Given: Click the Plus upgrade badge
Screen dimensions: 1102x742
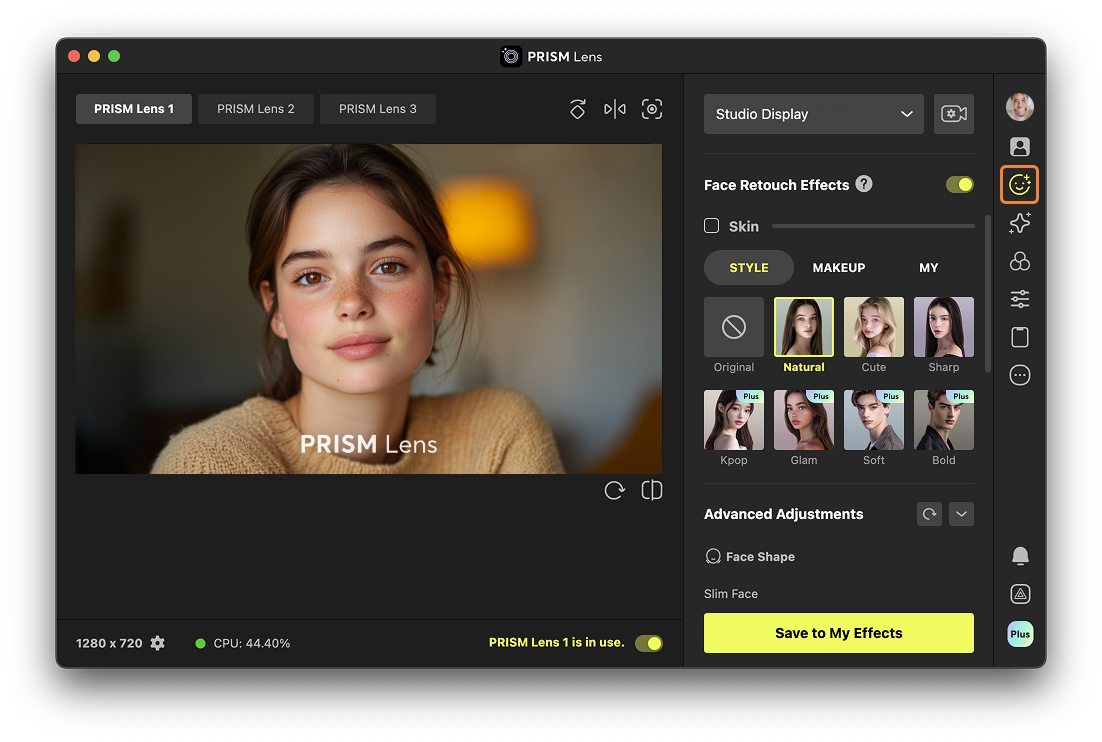Looking at the screenshot, I should point(1020,634).
